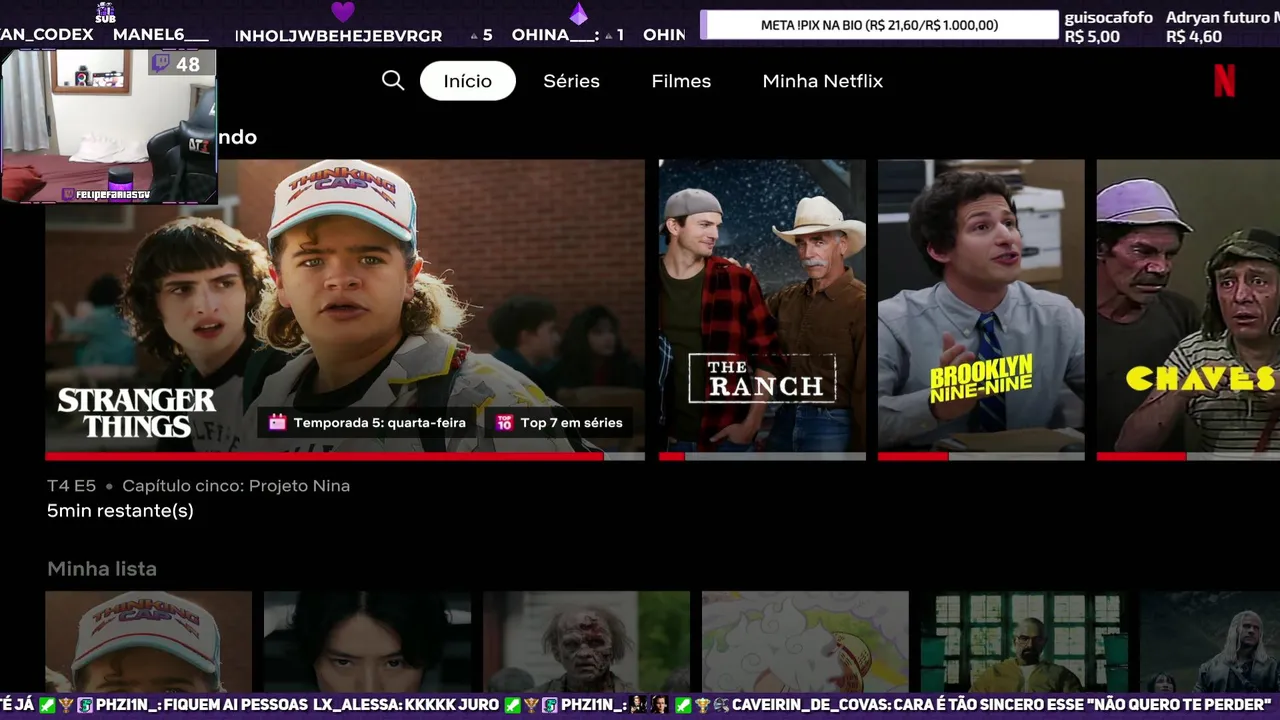Click the Minha lista row heading
The width and height of the screenshot is (1280, 720).
tap(102, 568)
